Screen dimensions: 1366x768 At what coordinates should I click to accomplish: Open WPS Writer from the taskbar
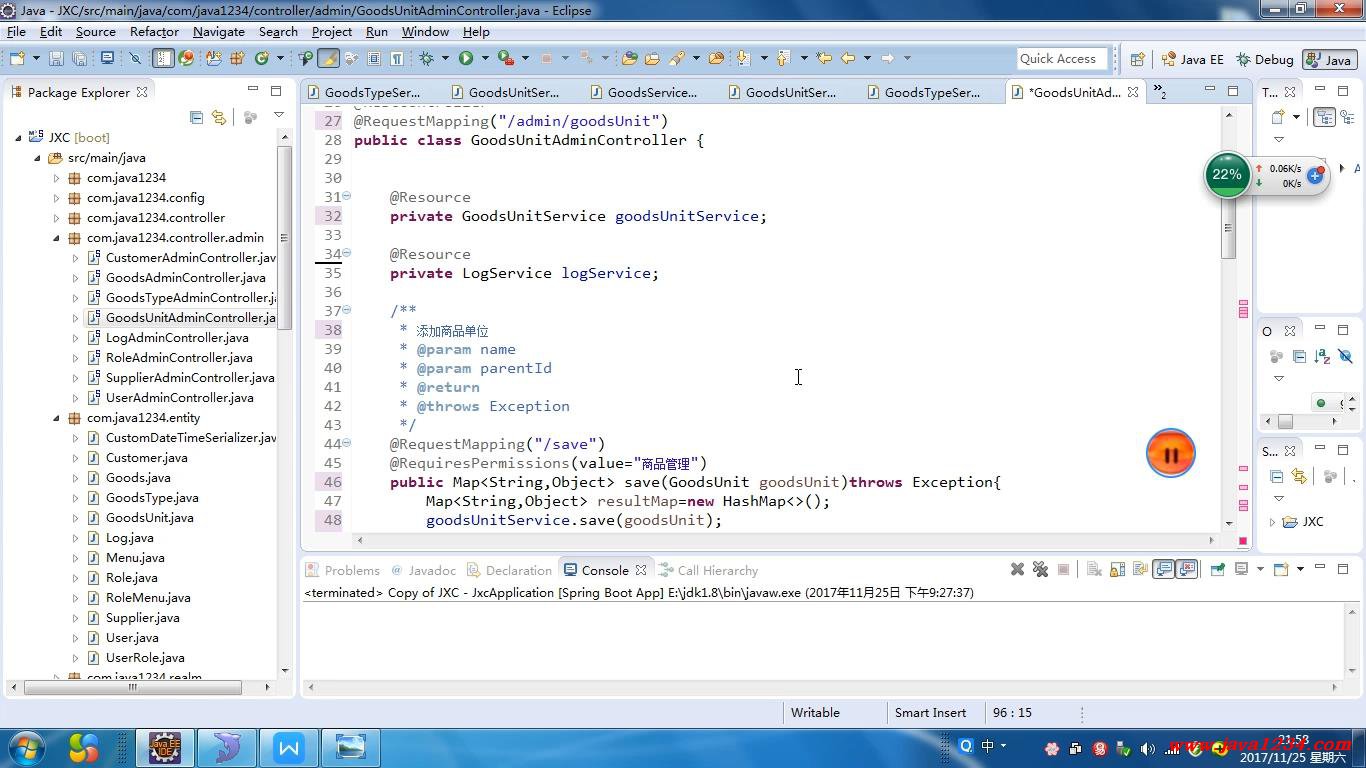tap(289, 748)
